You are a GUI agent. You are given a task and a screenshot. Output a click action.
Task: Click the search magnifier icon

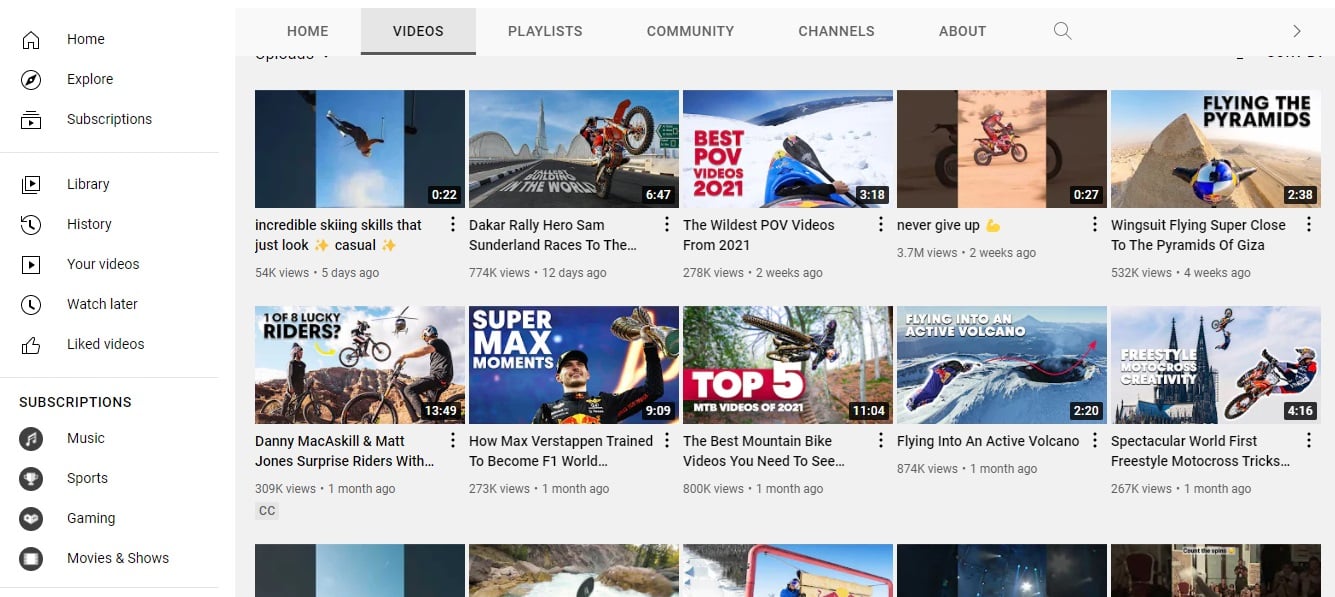coord(1062,31)
